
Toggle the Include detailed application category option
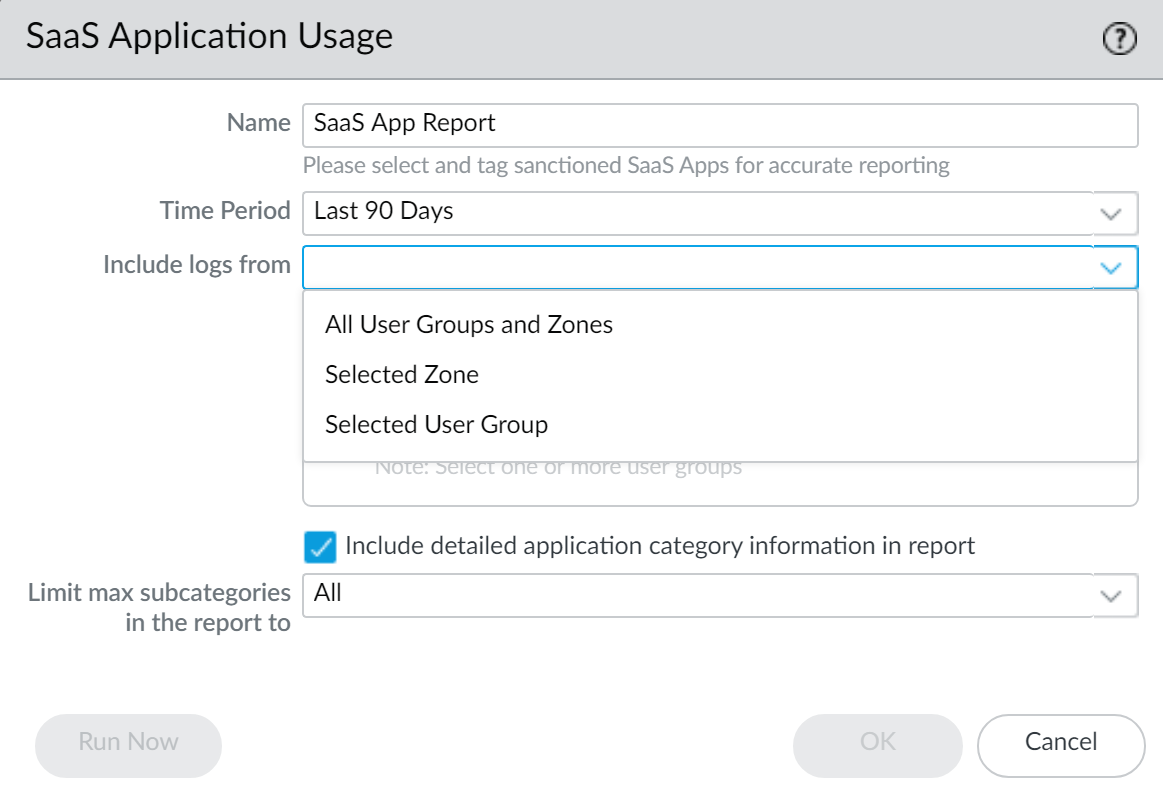tap(322, 546)
